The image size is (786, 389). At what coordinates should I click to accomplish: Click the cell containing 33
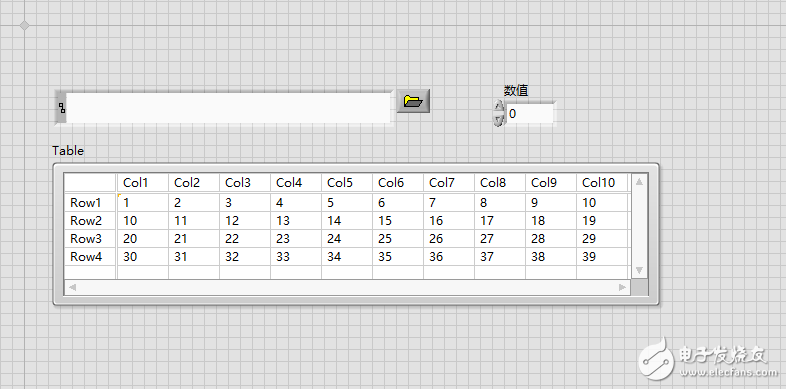tap(296, 257)
